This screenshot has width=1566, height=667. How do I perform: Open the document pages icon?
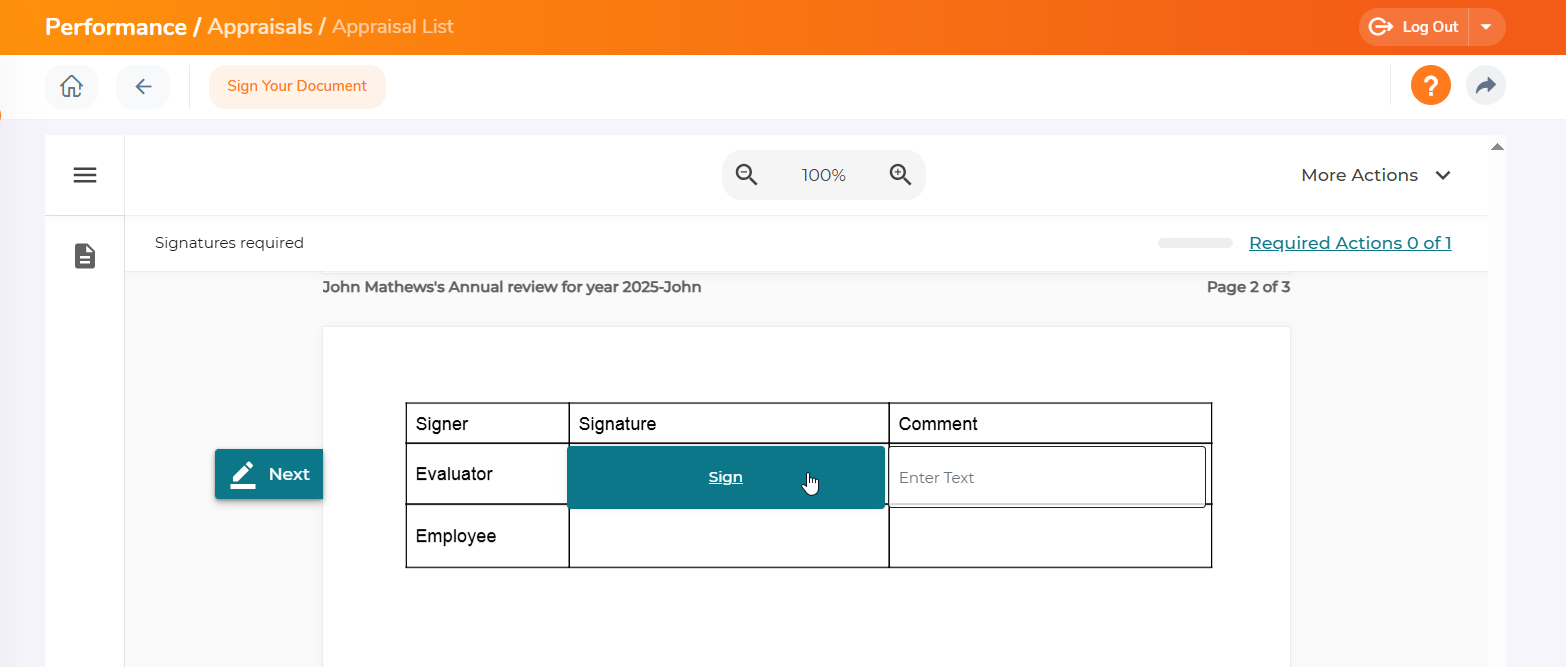85,256
